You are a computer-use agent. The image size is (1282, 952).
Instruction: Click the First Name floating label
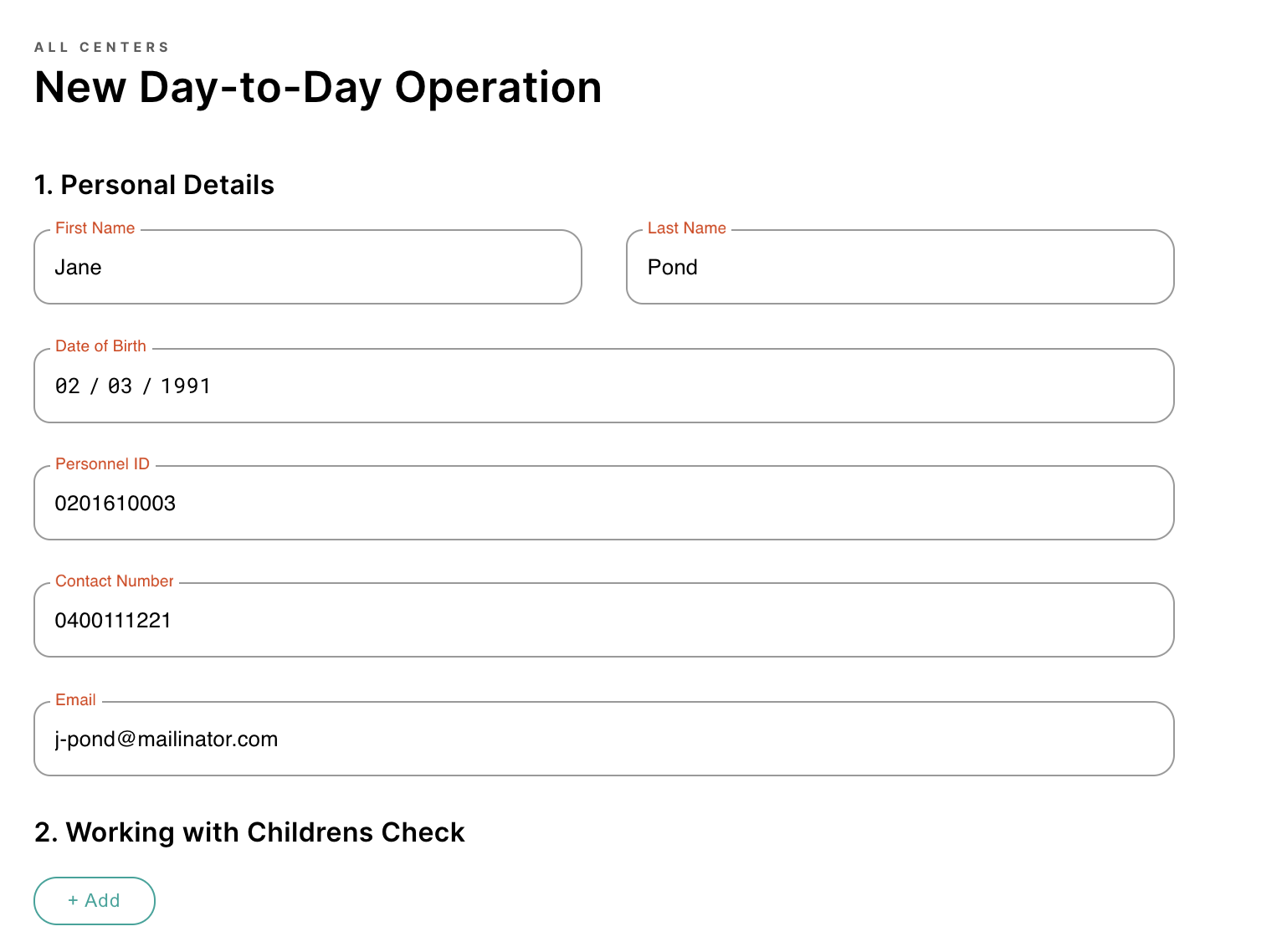coord(95,228)
